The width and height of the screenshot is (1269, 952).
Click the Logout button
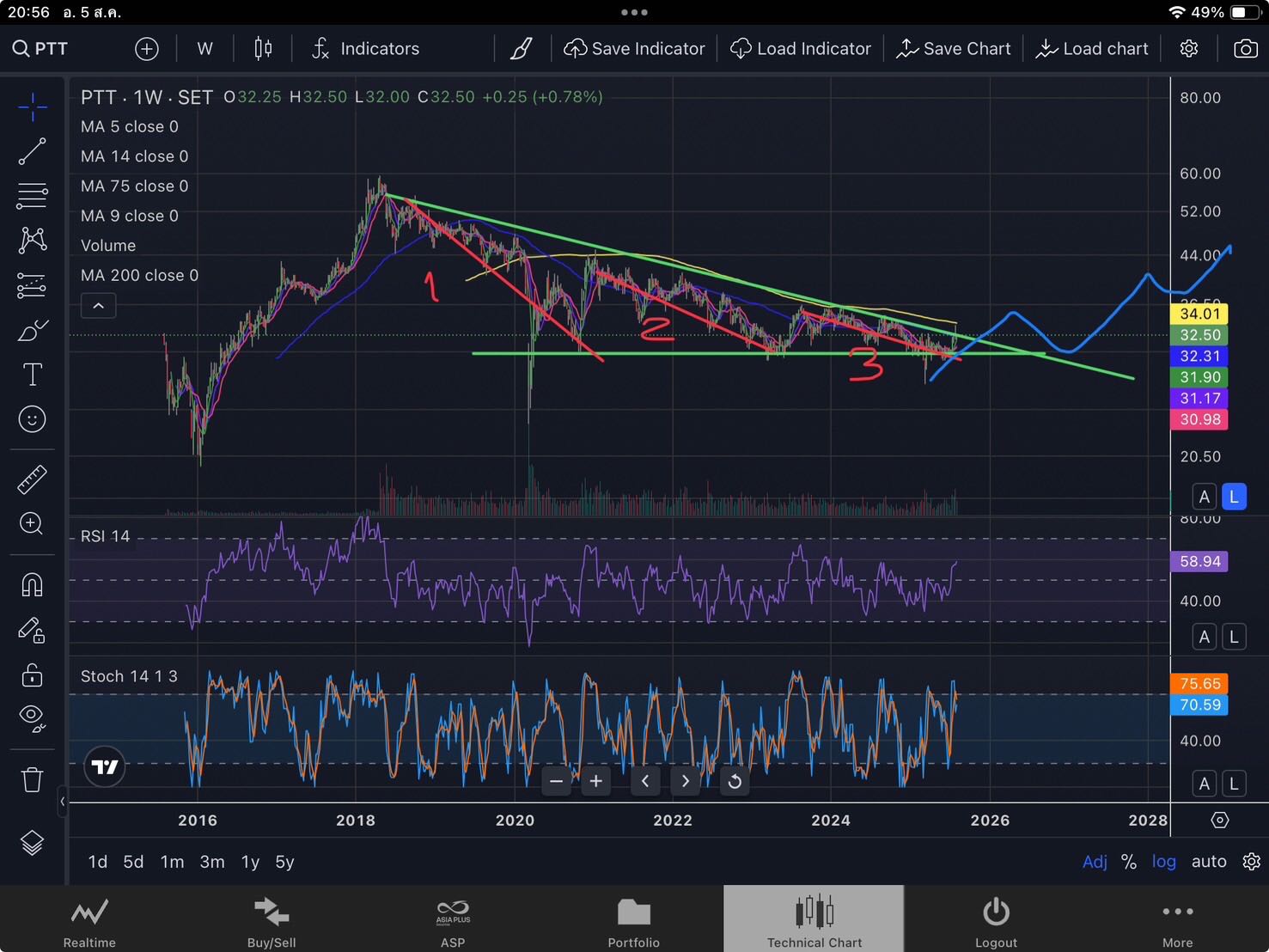point(996,920)
